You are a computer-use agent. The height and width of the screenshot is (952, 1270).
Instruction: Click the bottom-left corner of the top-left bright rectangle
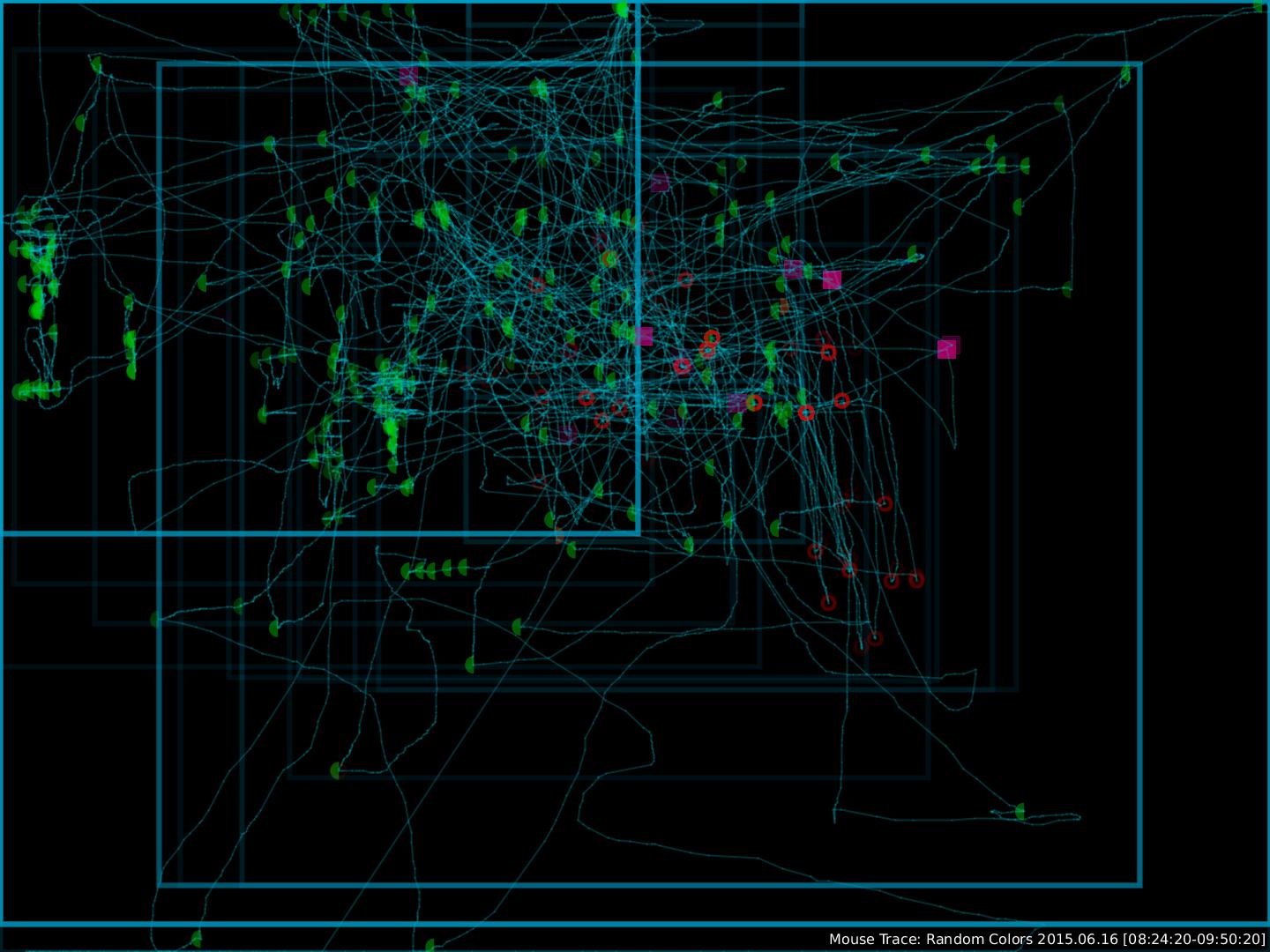point(3,532)
